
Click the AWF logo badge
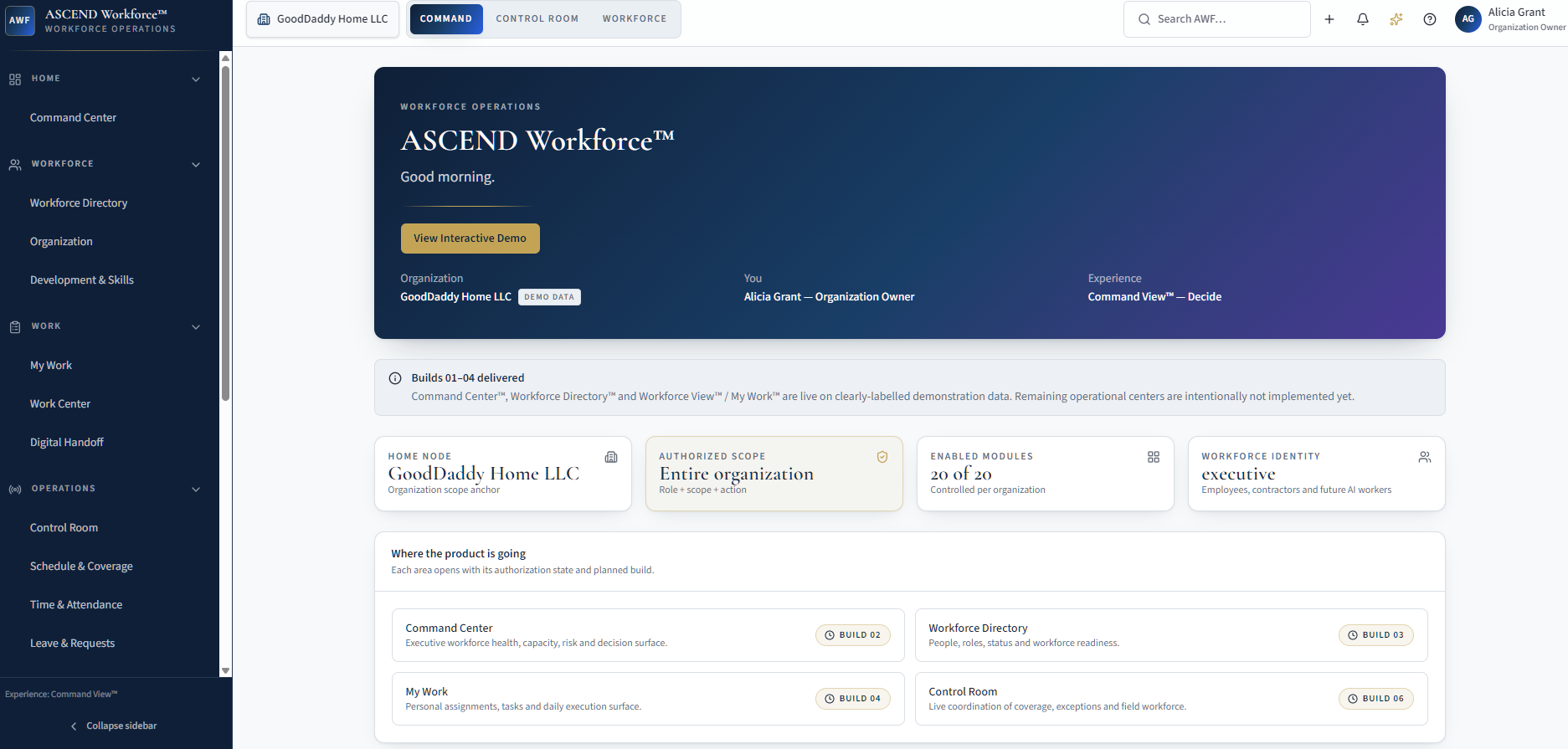[x=20, y=20]
